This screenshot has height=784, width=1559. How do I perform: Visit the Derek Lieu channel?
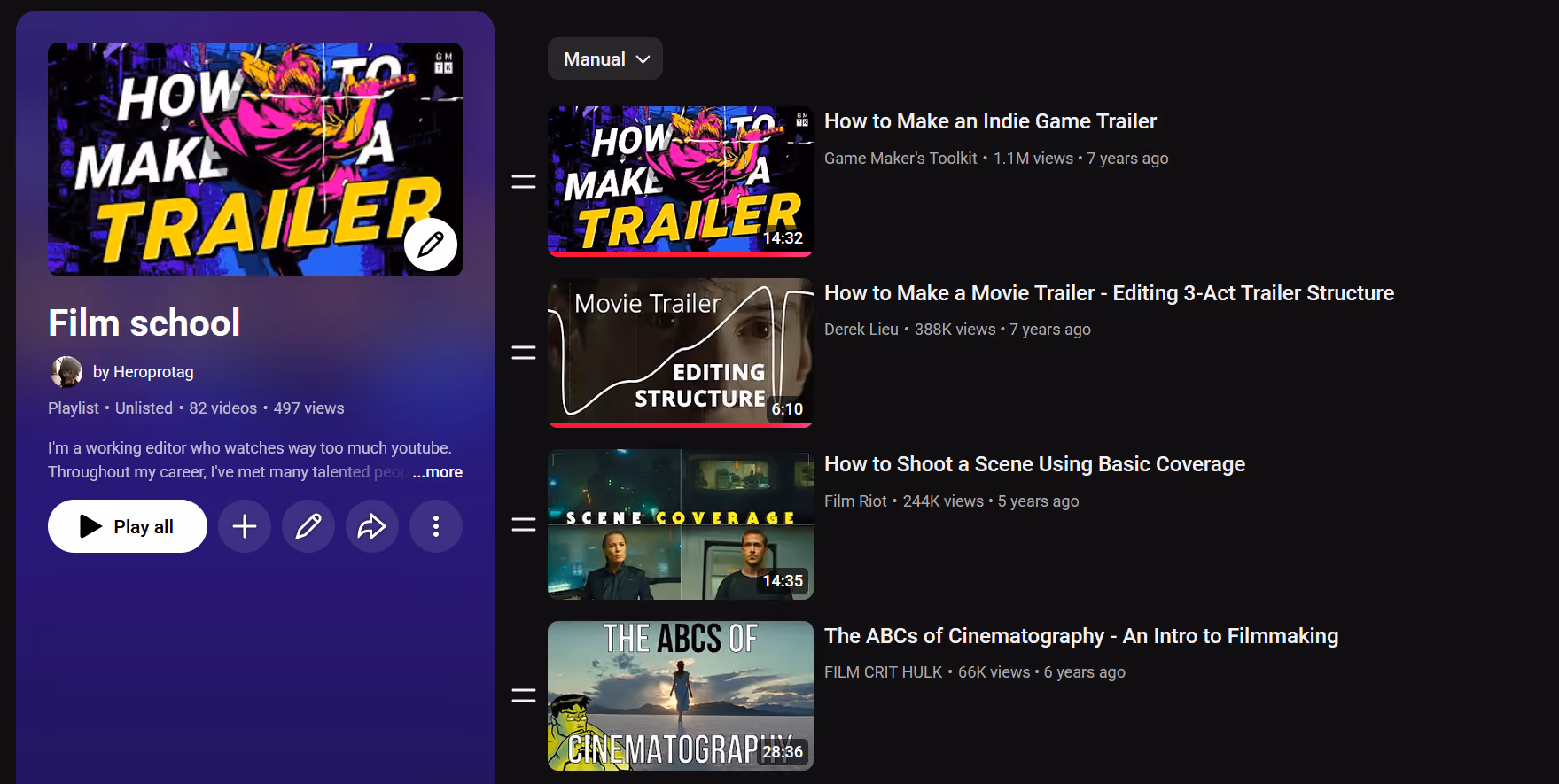tap(861, 329)
